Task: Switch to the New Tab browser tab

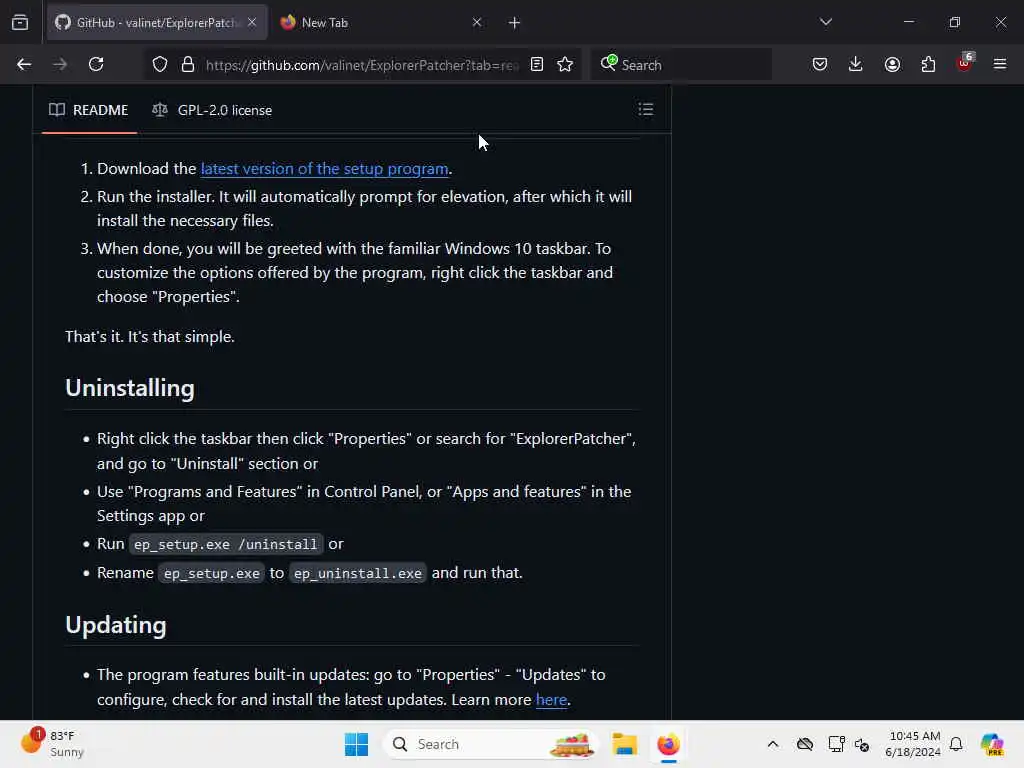Action: tap(381, 22)
